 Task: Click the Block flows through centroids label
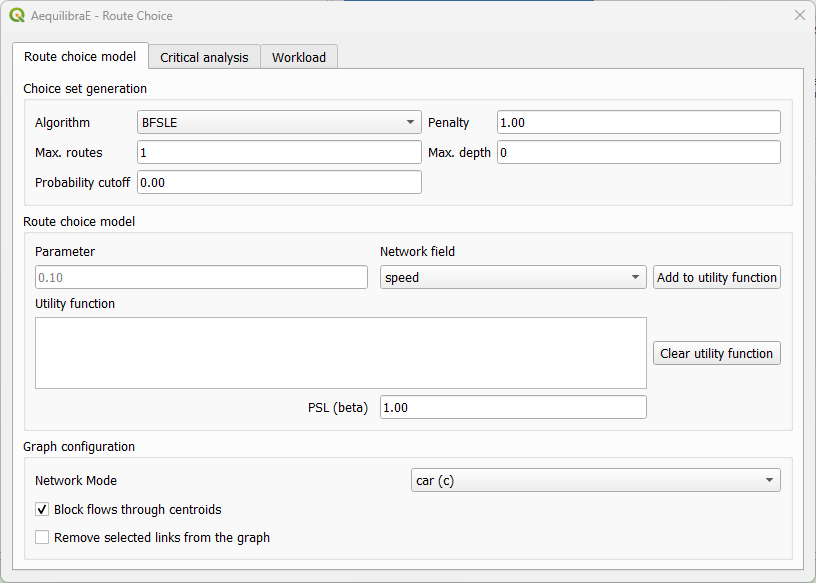(137, 509)
